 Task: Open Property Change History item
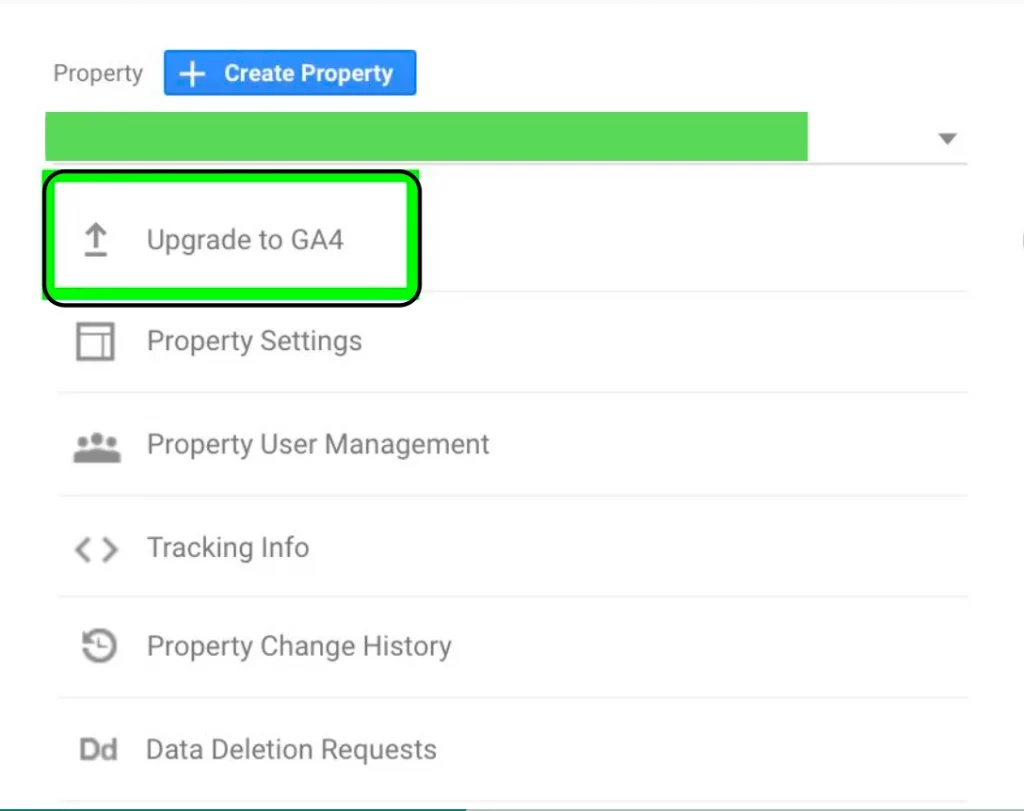[299, 646]
